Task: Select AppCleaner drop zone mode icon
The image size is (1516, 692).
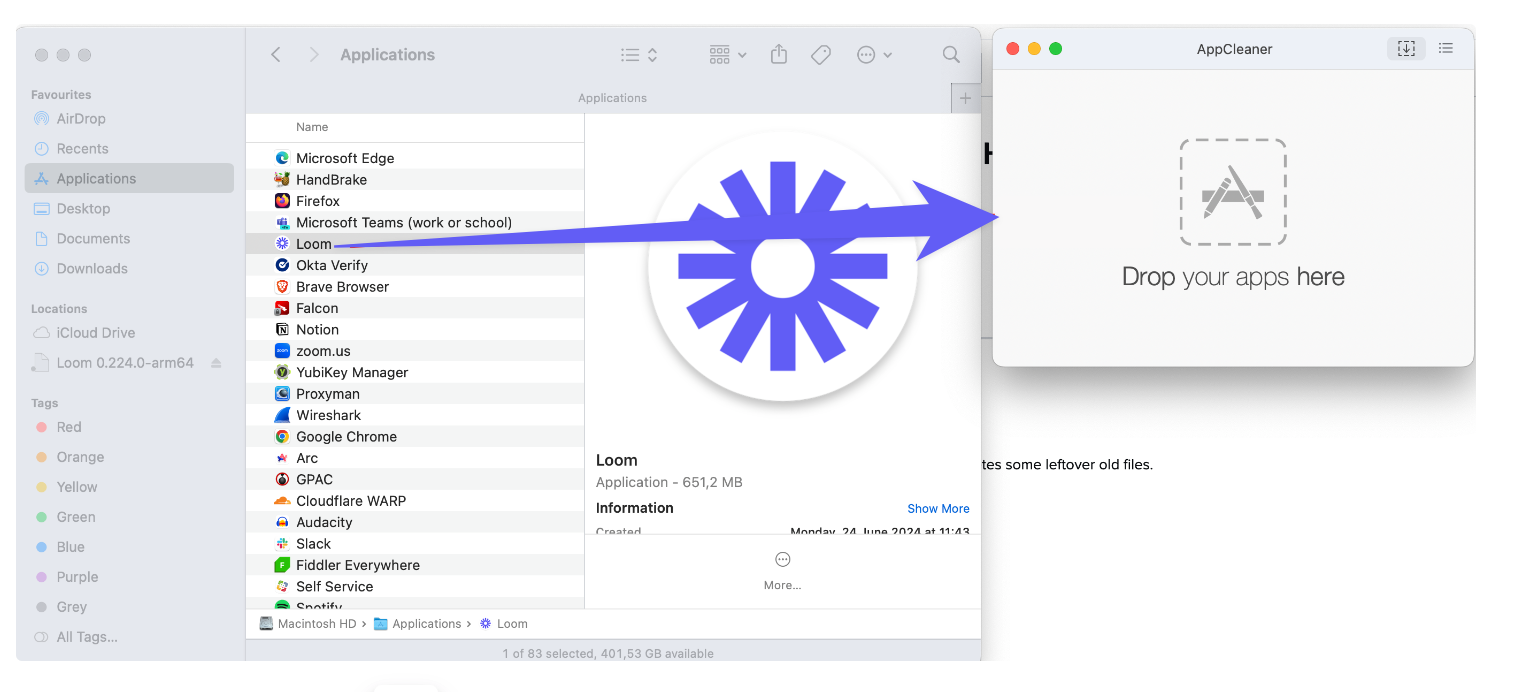Action: (x=1406, y=48)
